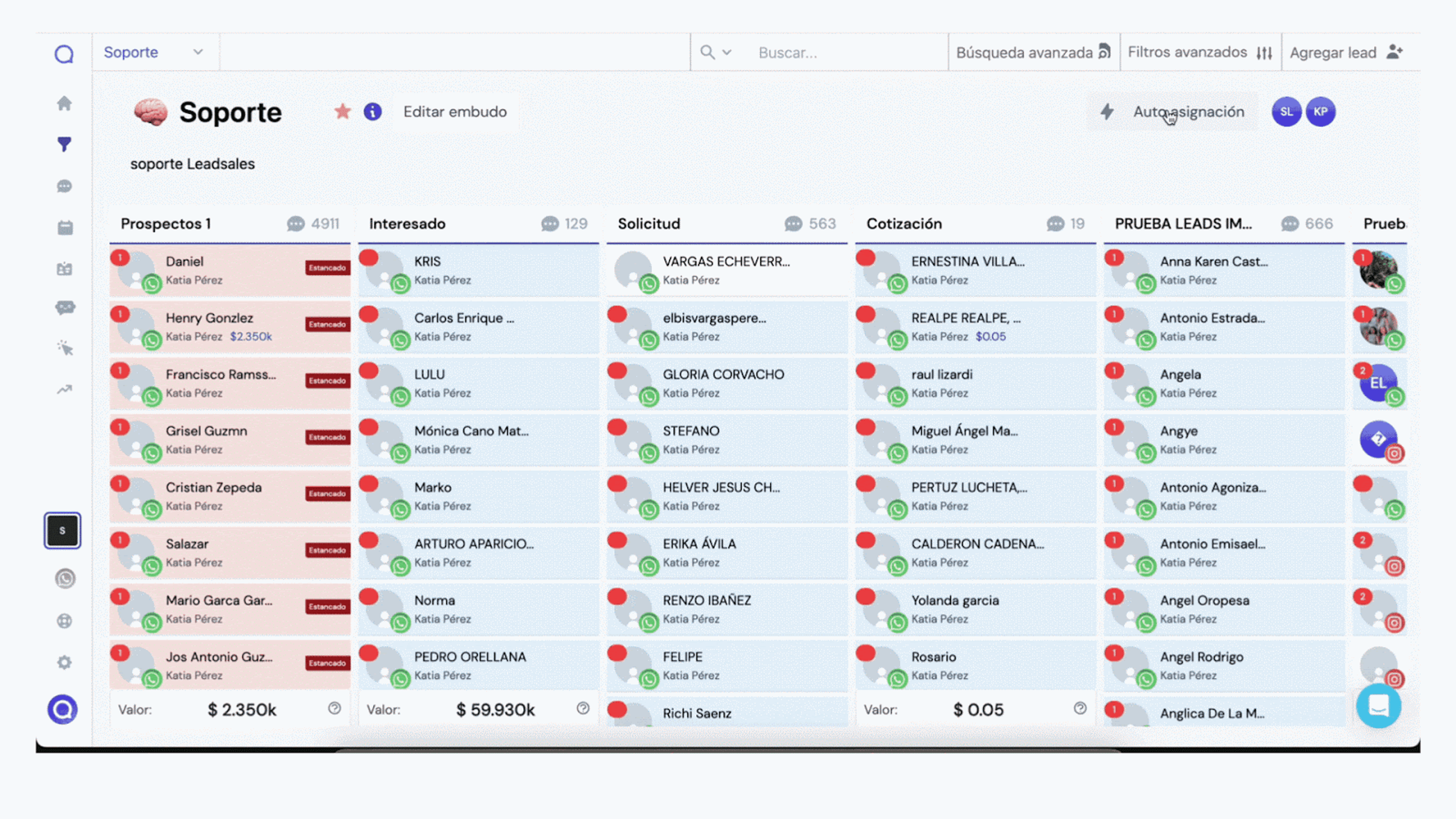Click the chatbot icon in sidebar
Image resolution: width=1456 pixels, height=819 pixels.
pyautogui.click(x=65, y=308)
